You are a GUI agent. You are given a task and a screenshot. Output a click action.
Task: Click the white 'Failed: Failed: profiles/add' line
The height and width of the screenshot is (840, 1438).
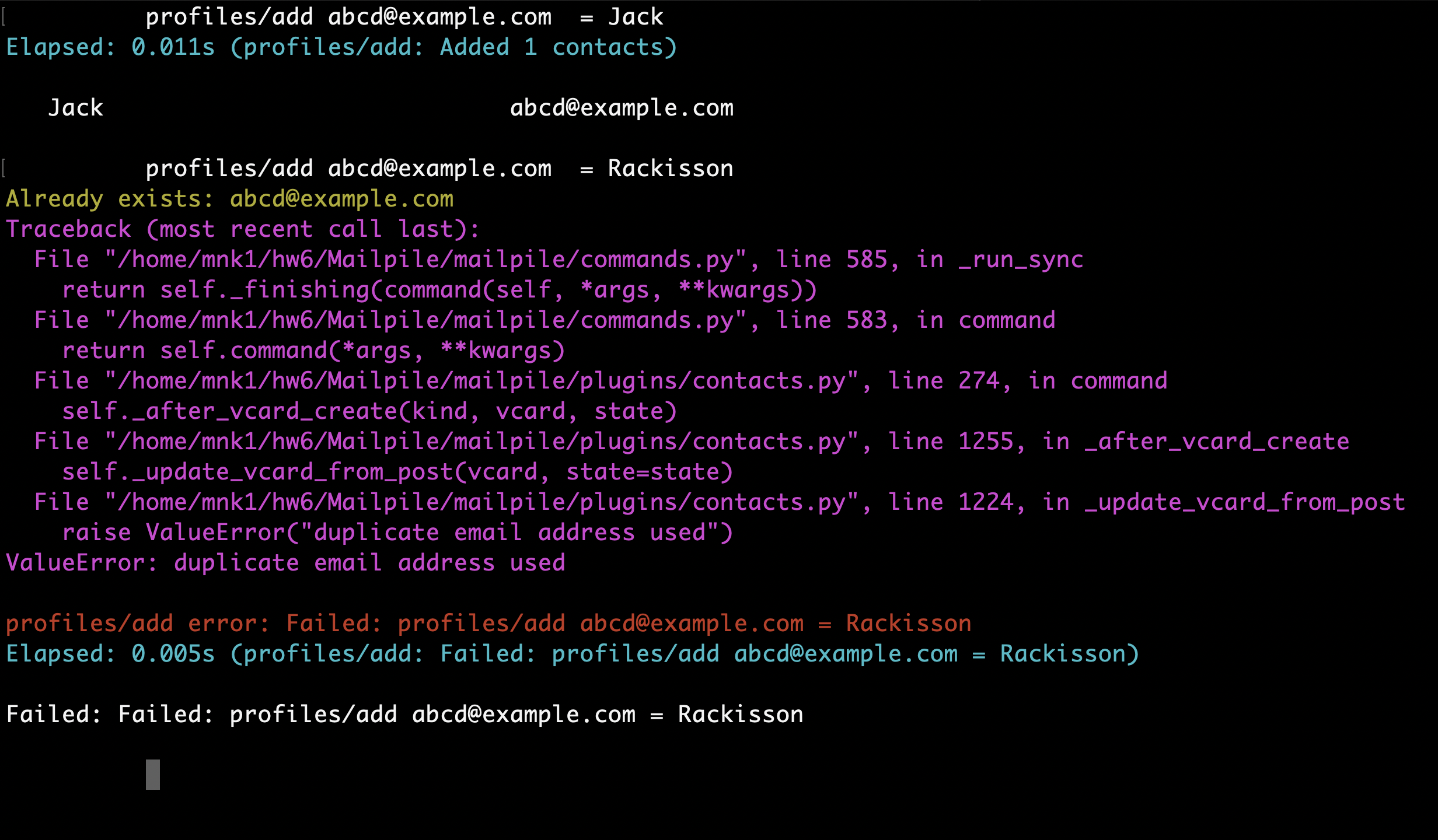point(404,715)
